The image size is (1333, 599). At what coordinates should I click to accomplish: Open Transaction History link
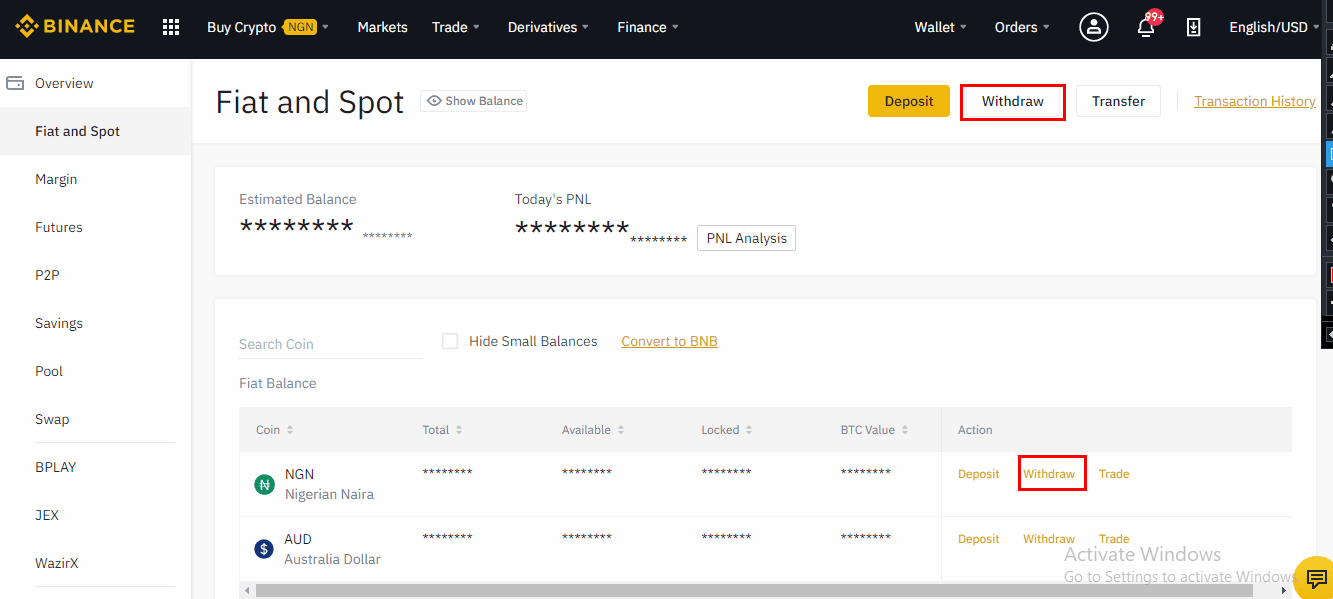click(1255, 101)
